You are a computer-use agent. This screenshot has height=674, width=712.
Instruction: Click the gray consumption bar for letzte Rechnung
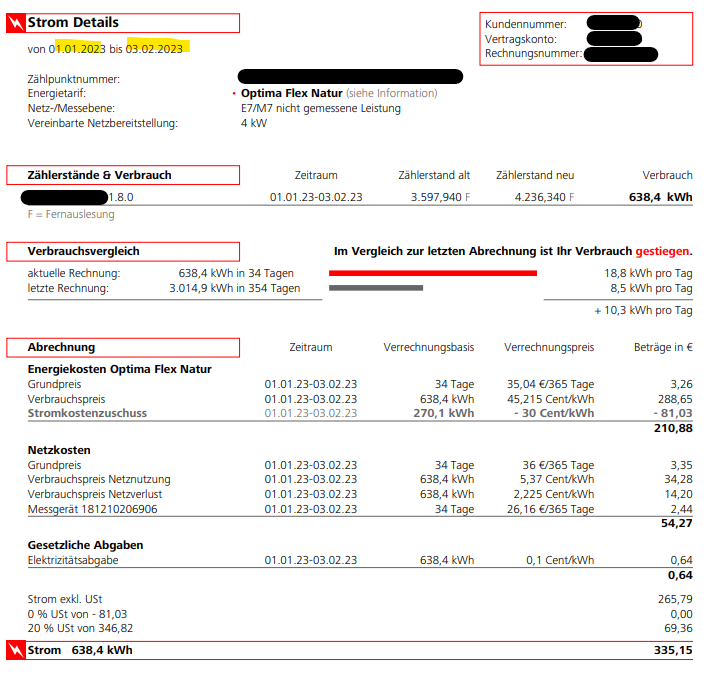376,288
